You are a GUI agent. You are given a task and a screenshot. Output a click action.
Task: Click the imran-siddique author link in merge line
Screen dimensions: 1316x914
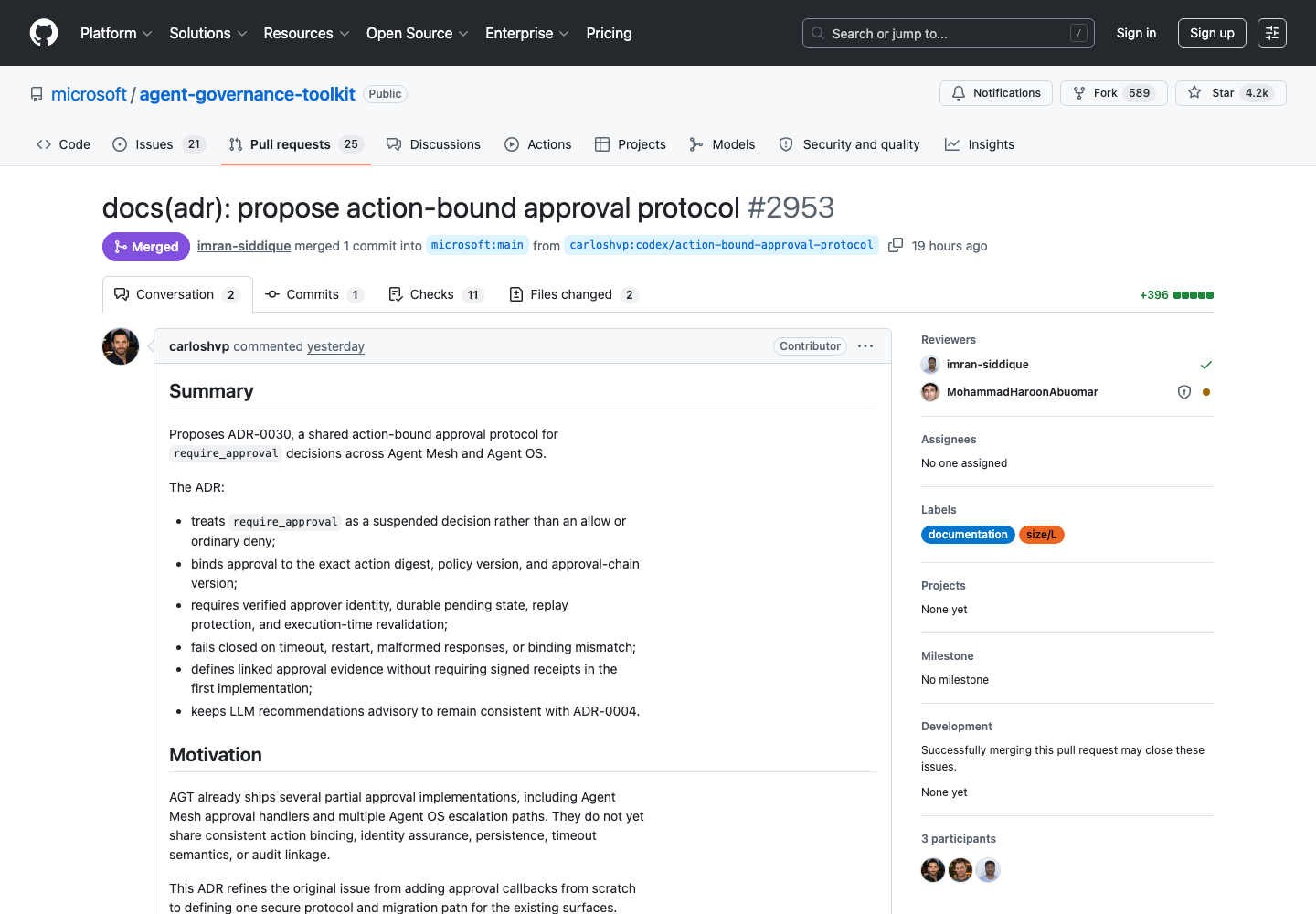click(244, 246)
